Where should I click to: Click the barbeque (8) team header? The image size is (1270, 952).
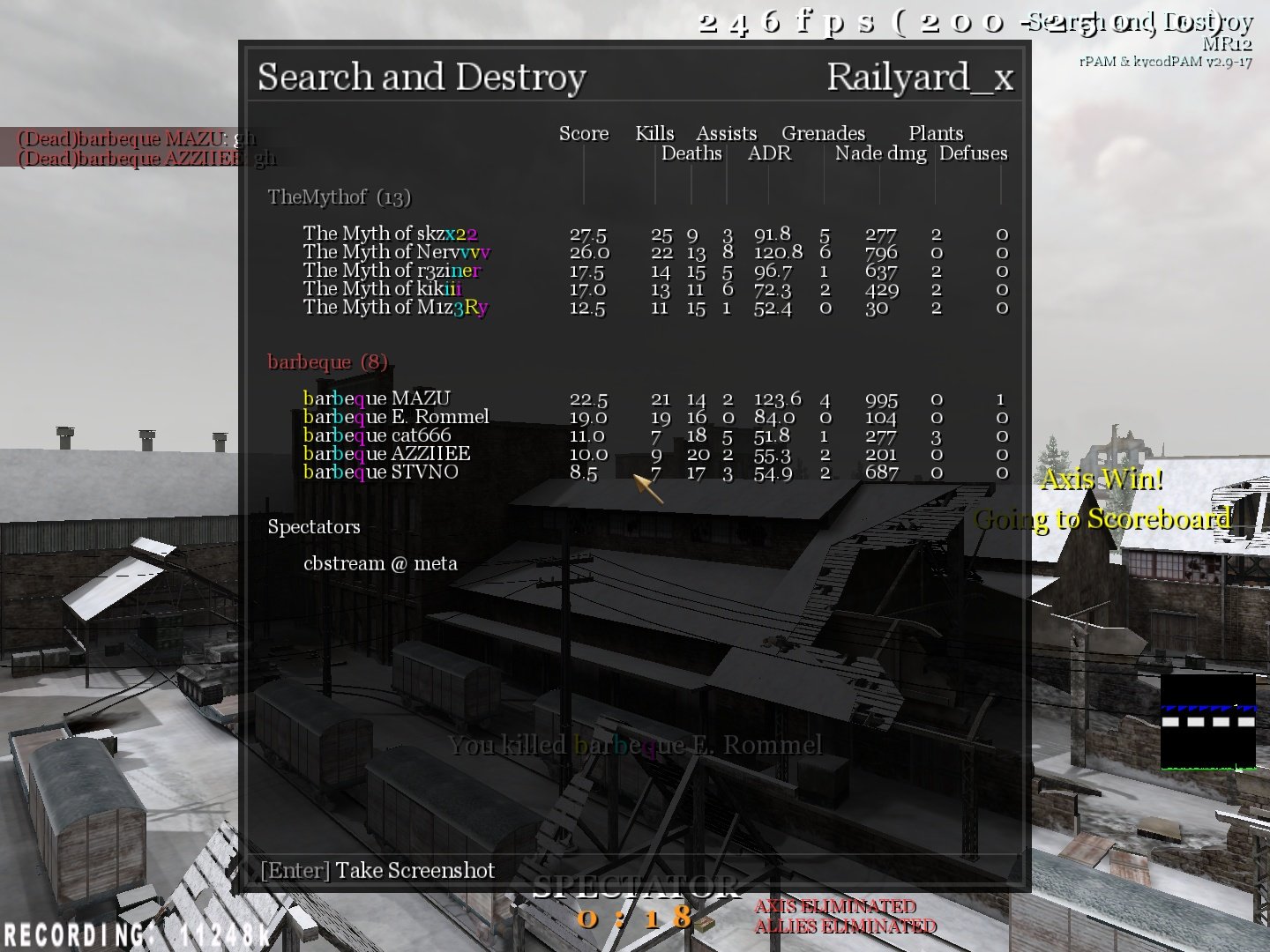327,362
